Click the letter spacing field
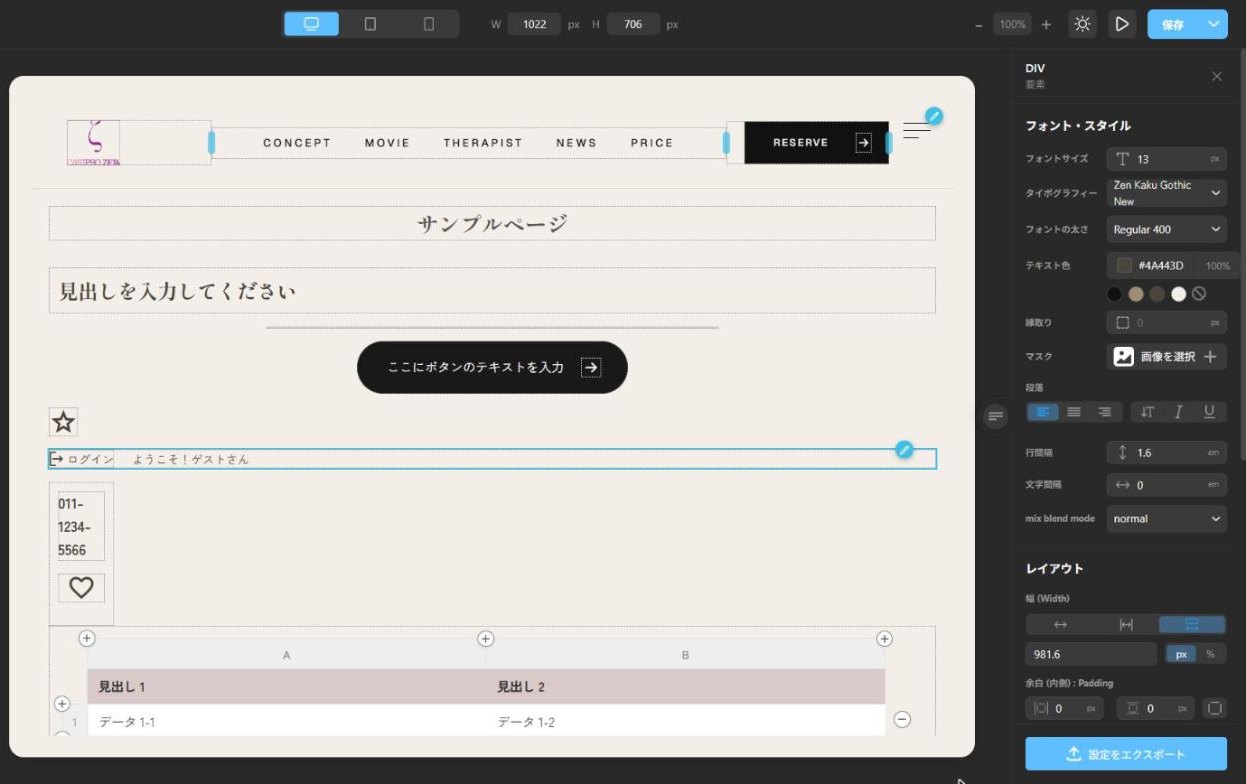 (1166, 485)
